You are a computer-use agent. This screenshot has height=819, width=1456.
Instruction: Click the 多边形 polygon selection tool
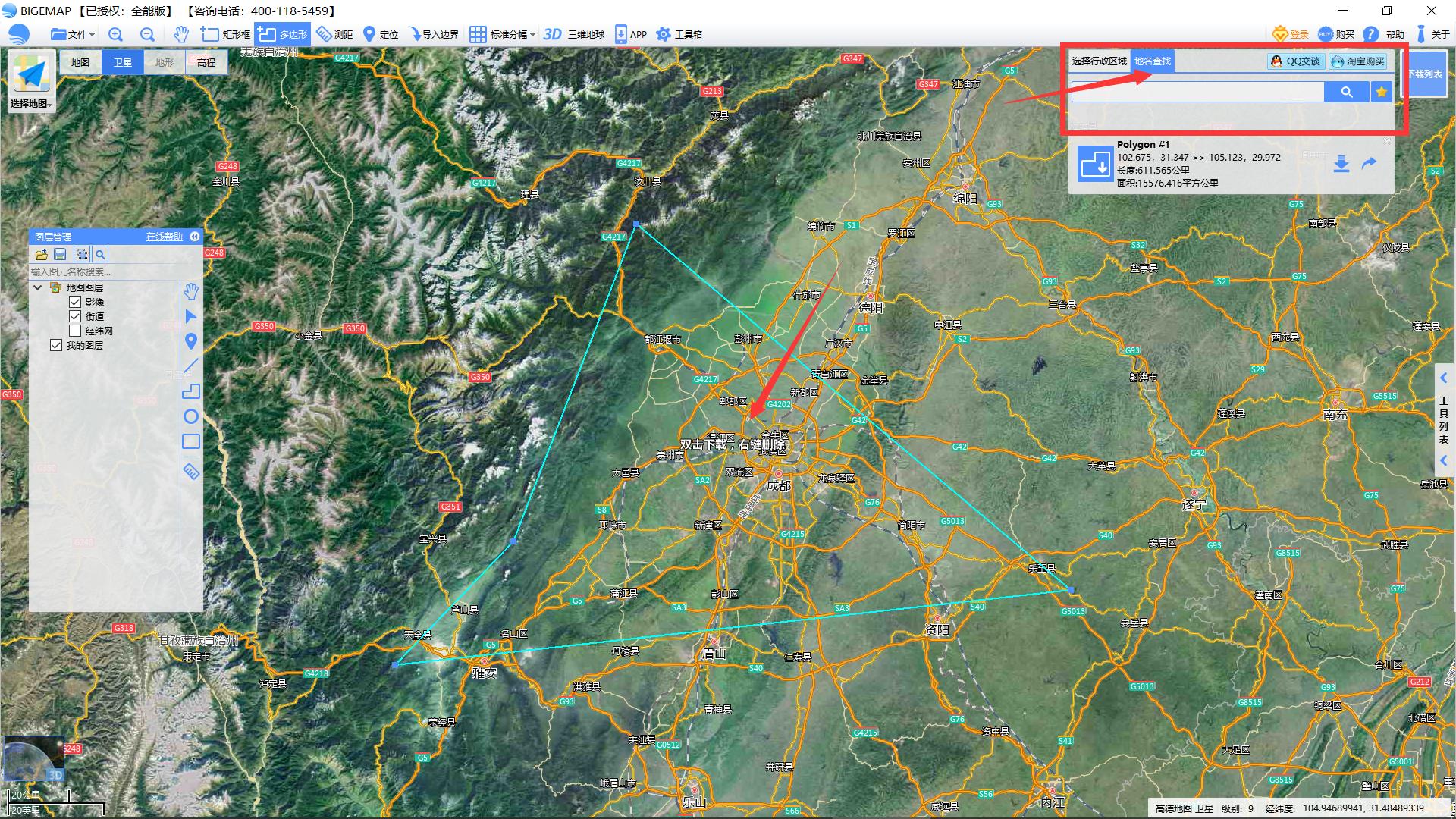tap(283, 34)
